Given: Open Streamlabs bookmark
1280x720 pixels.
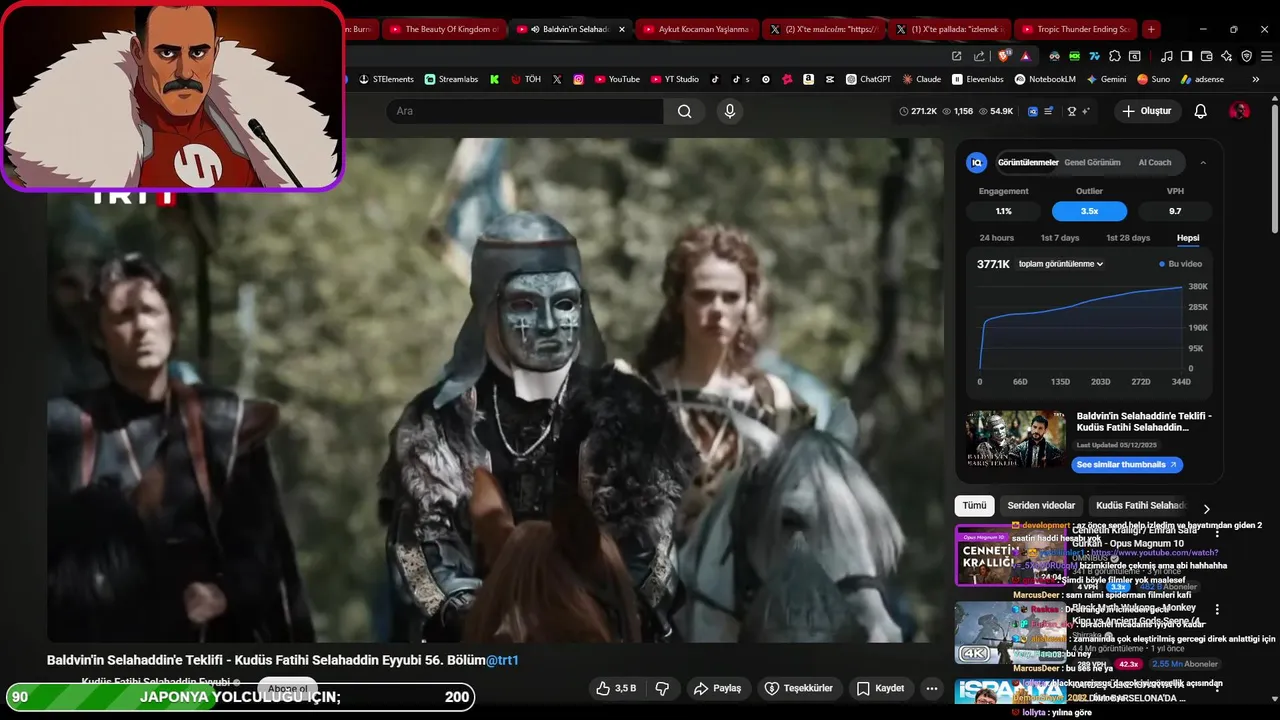Looking at the screenshot, I should [452, 79].
